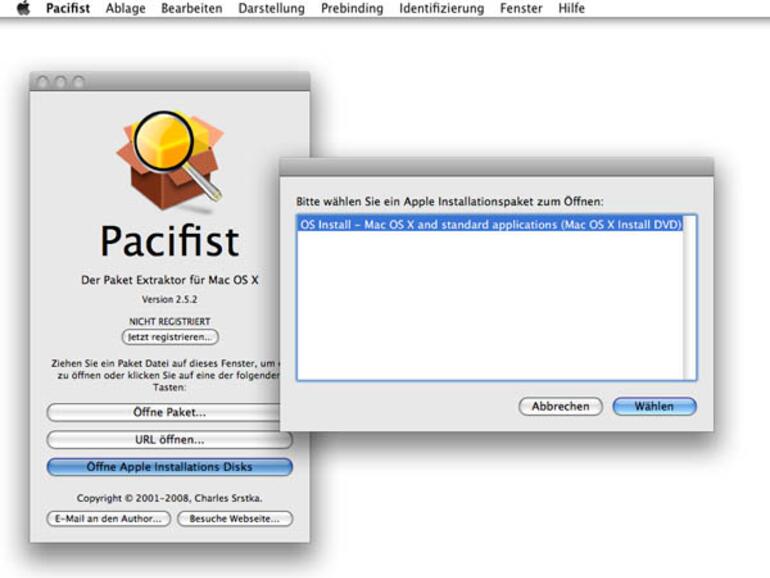This screenshot has width=770, height=578.
Task: Click the Copyright 2001-2008 Charles Srstka text
Action: [169, 498]
